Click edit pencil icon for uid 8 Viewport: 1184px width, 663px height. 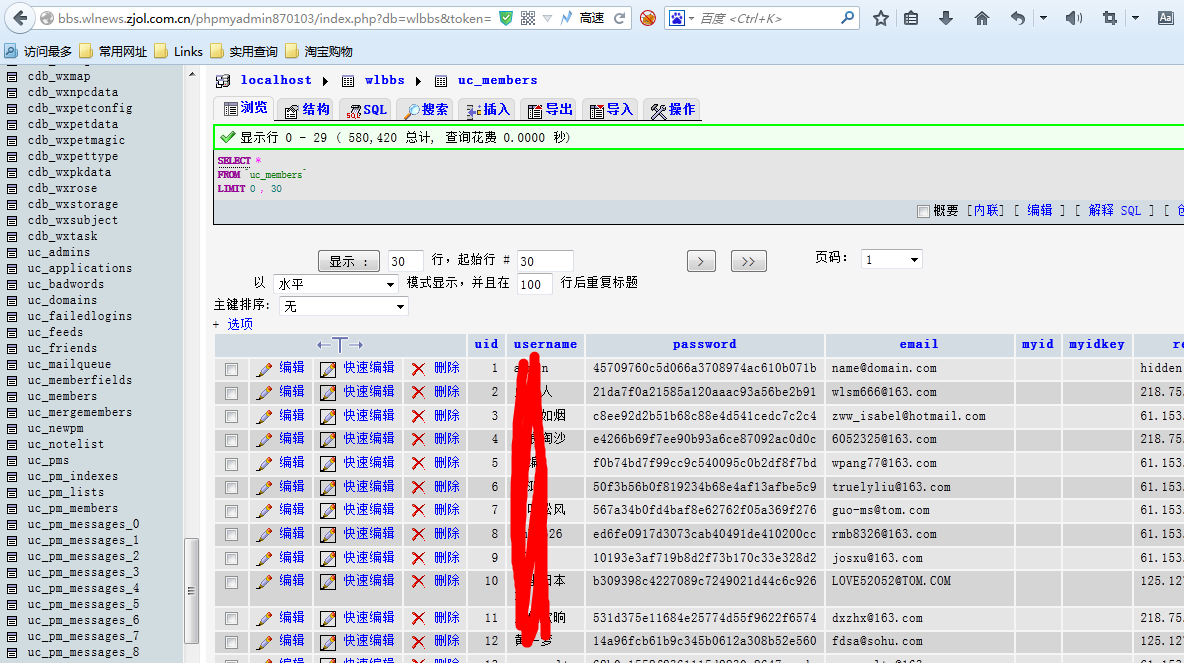point(264,535)
